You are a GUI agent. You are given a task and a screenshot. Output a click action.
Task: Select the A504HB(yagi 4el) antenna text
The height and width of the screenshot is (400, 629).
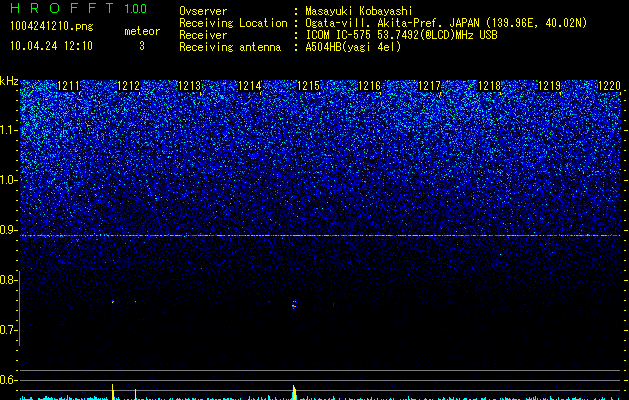pos(353,47)
